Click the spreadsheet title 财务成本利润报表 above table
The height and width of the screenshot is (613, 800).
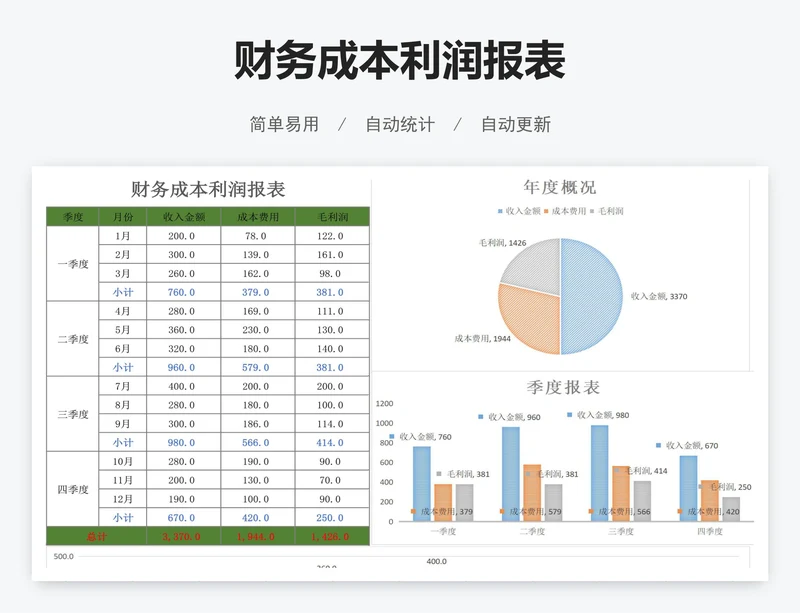point(208,189)
